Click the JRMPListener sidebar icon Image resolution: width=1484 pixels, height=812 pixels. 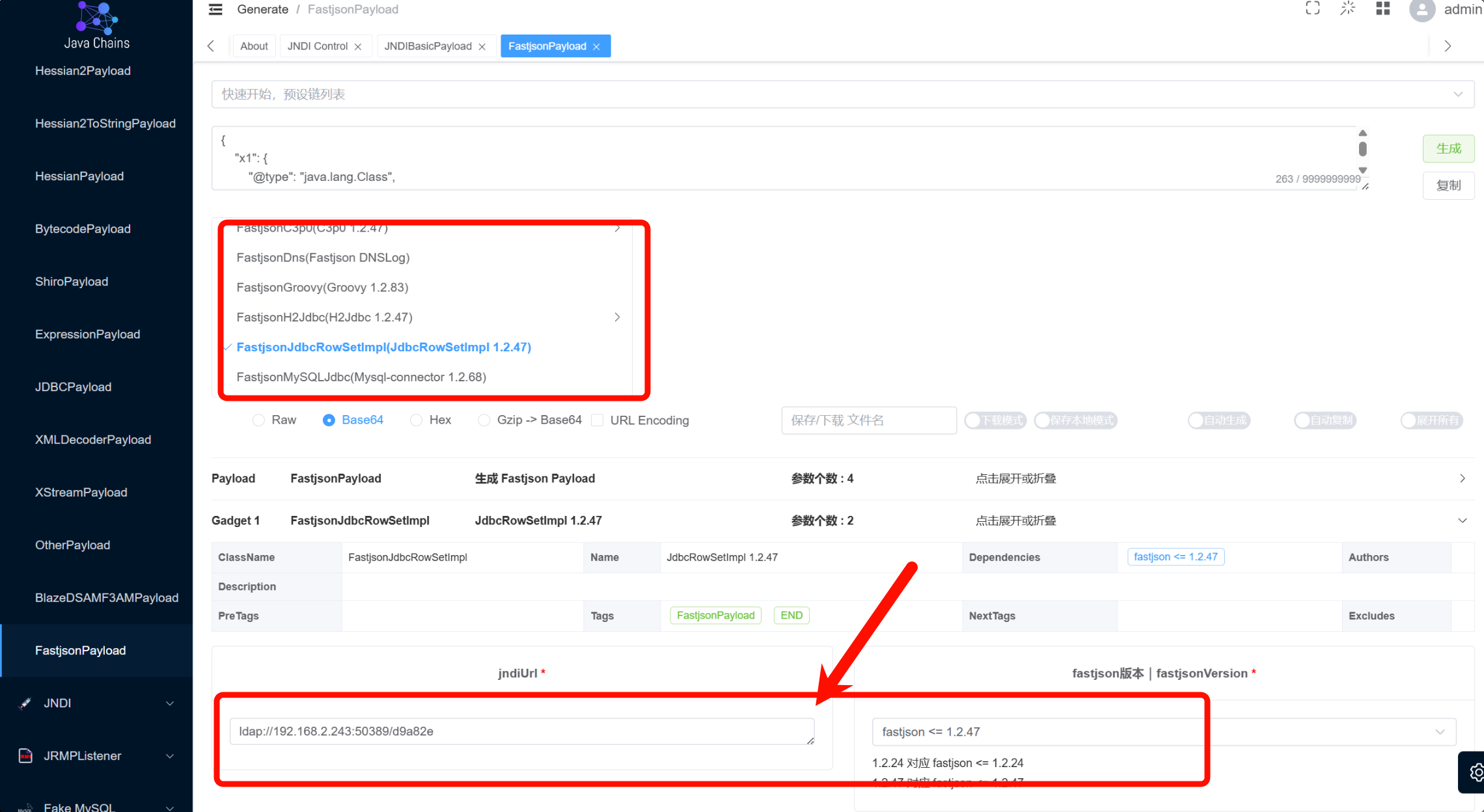(25, 755)
